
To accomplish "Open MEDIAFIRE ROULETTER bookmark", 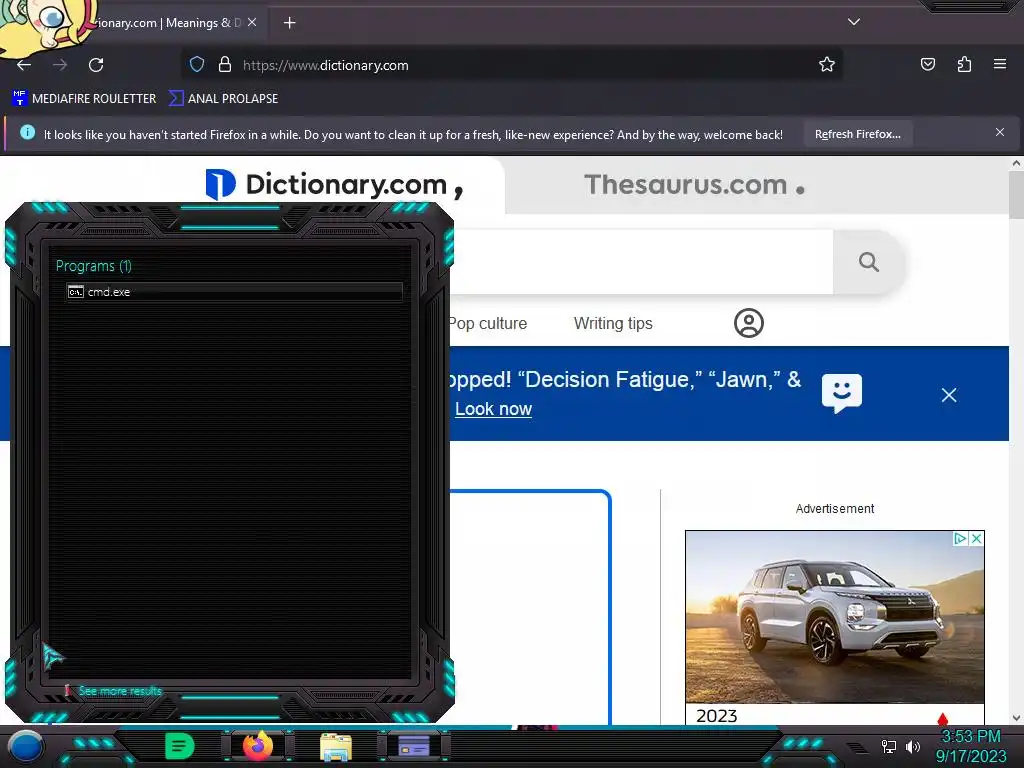I will pyautogui.click(x=84, y=99).
